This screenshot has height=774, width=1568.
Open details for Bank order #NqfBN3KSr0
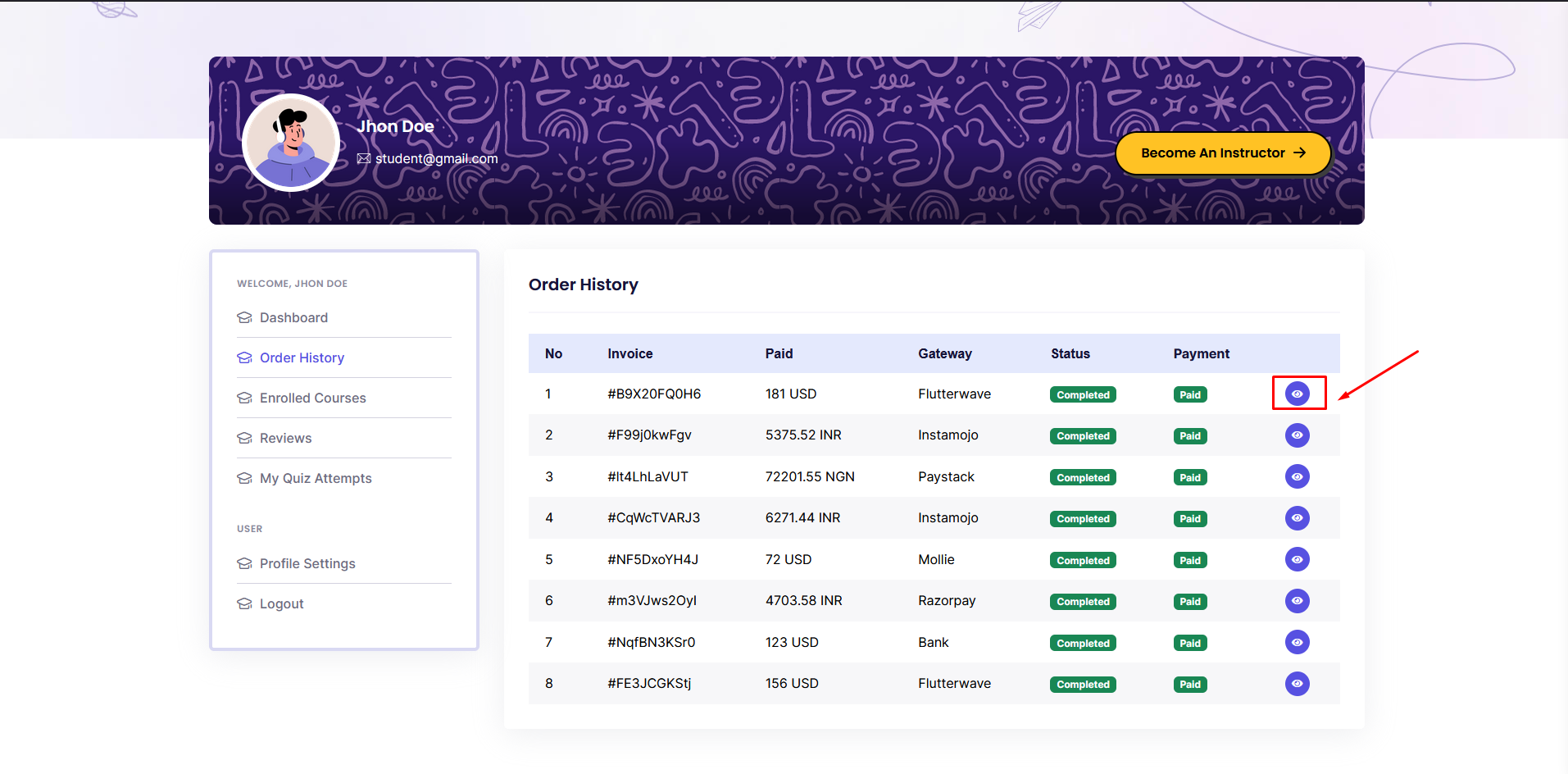tap(1297, 642)
